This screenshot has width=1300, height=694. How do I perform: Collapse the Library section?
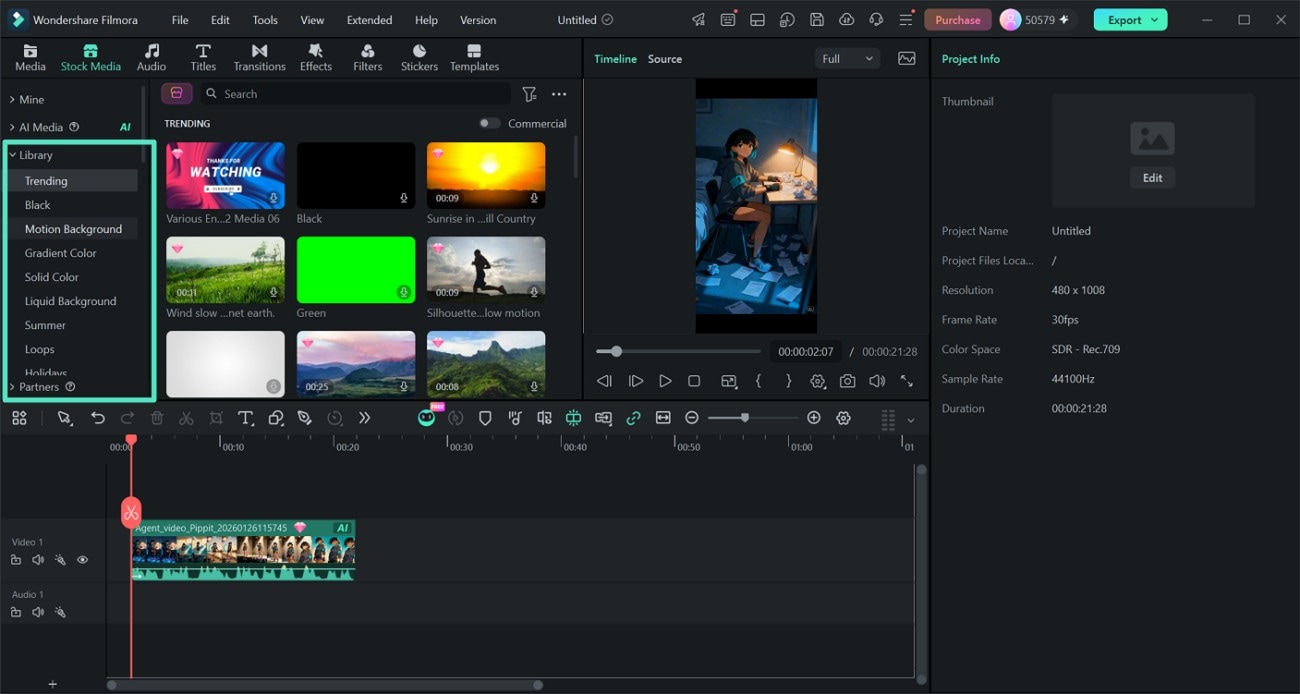click(x=12, y=155)
